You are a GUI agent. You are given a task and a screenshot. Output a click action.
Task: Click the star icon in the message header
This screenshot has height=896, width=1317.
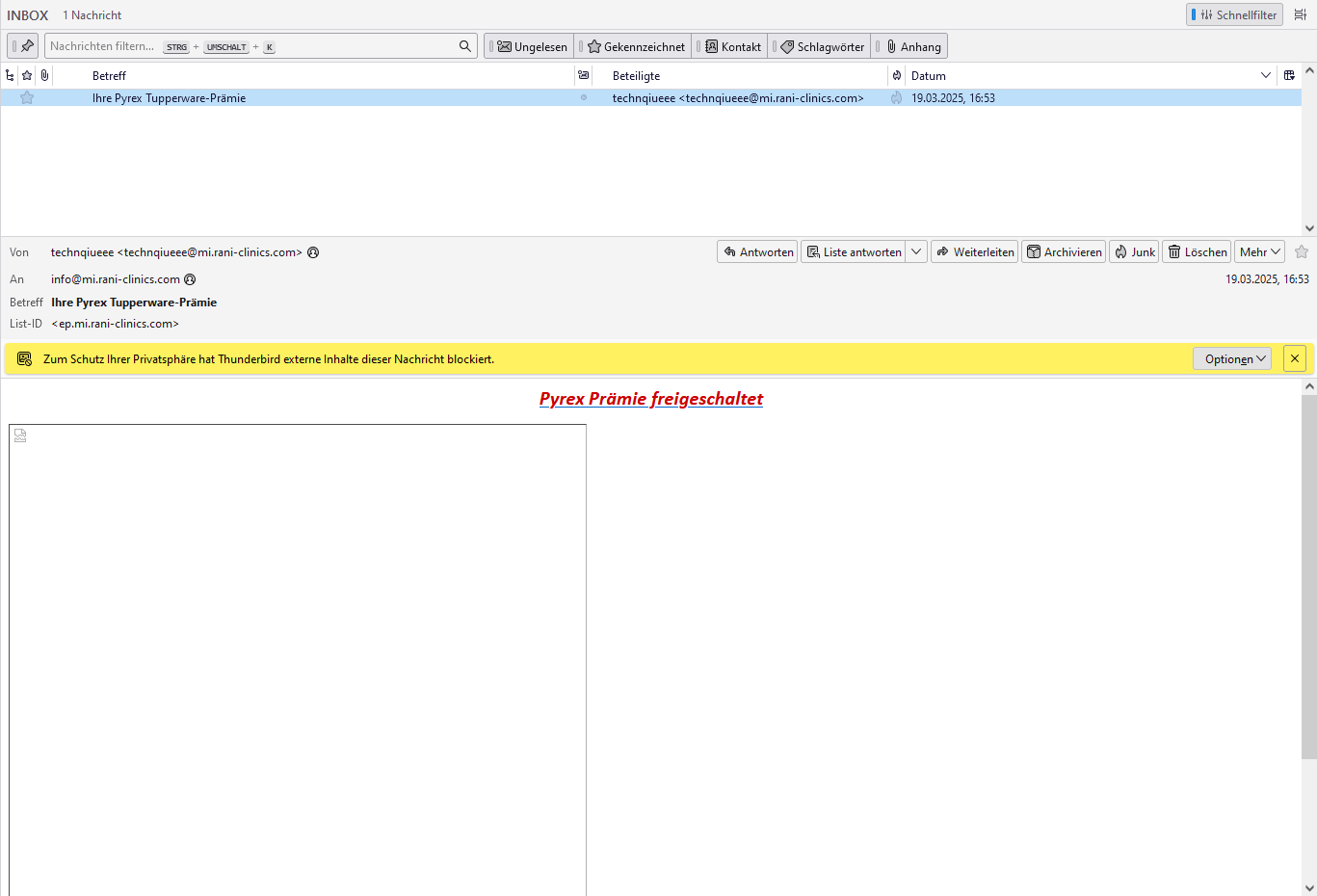click(1302, 252)
